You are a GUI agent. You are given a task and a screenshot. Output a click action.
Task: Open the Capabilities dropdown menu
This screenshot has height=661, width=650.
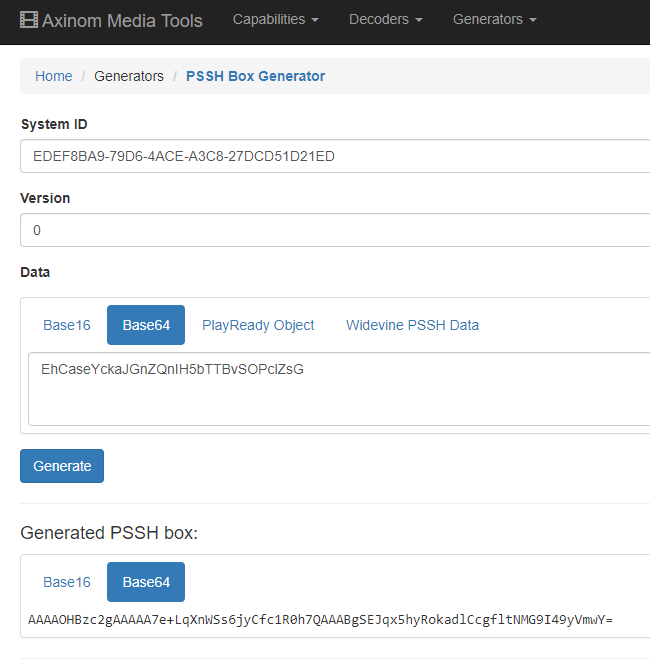(x=275, y=19)
